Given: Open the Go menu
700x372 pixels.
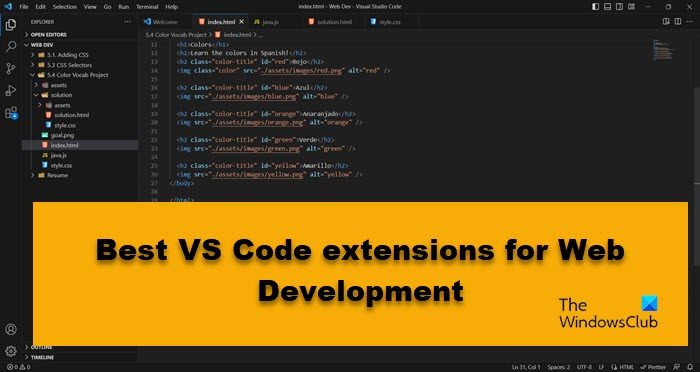Looking at the screenshot, I should pos(107,7).
